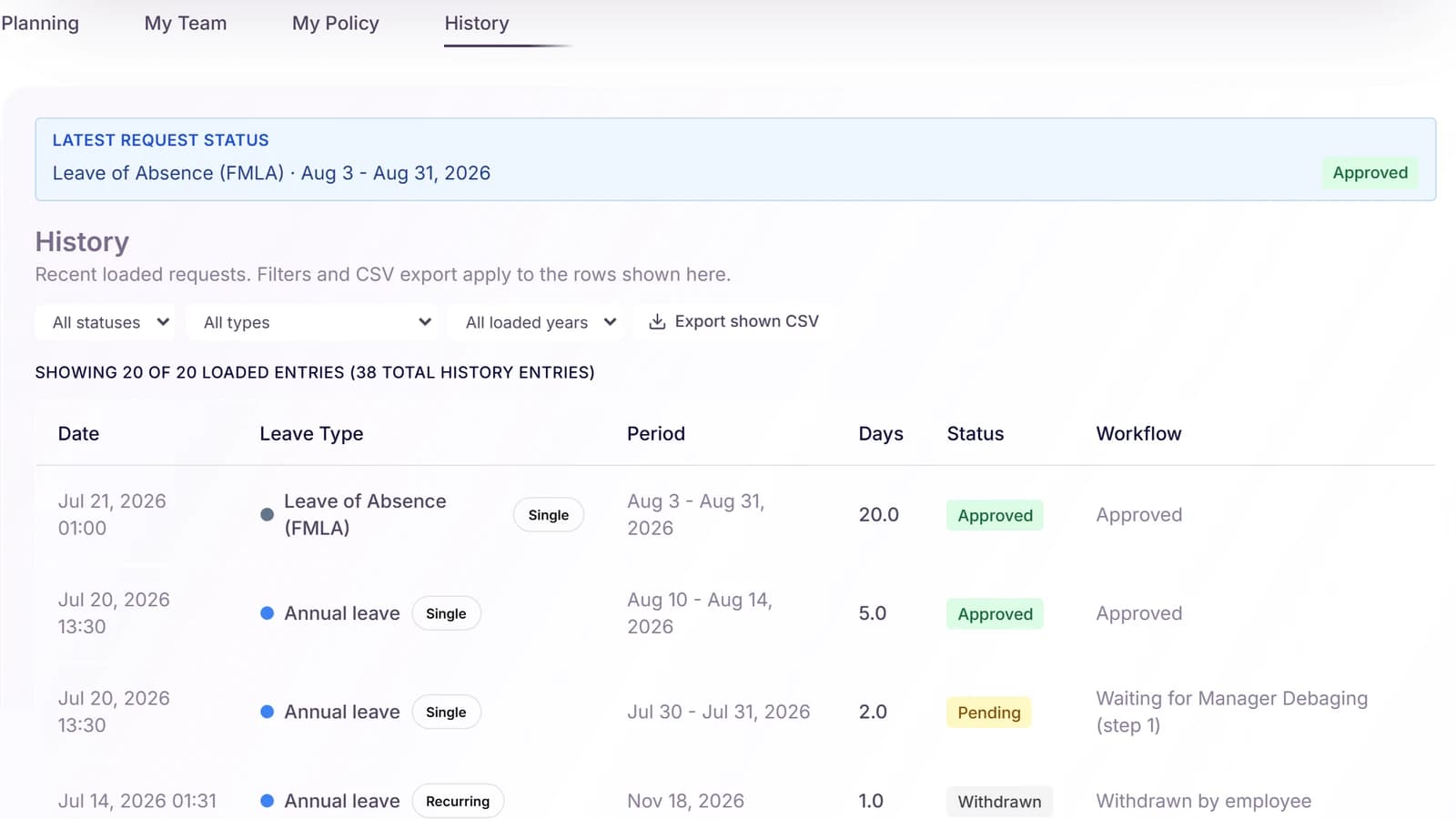Click the Jul 30 - Jul 31, 2026 period
Screen dimensions: 1456x819
point(718,712)
